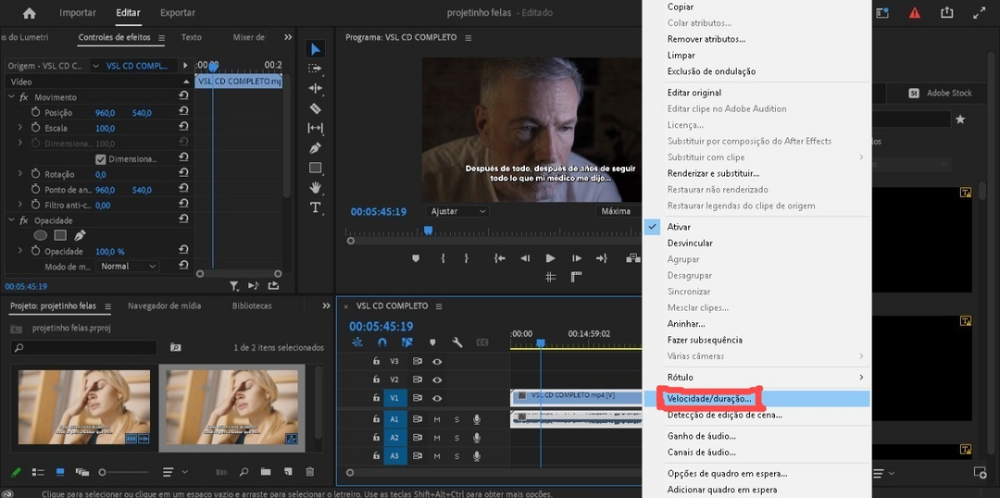Click the Mark In bracket button
1000x498 pixels.
pyautogui.click(x=443, y=258)
